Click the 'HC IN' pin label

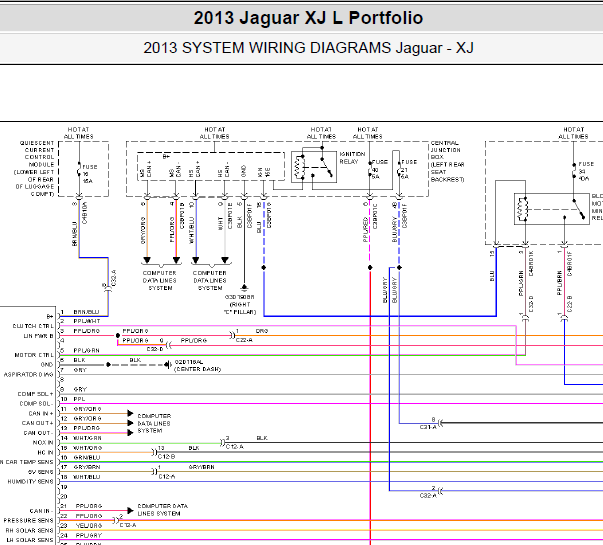tap(45, 453)
